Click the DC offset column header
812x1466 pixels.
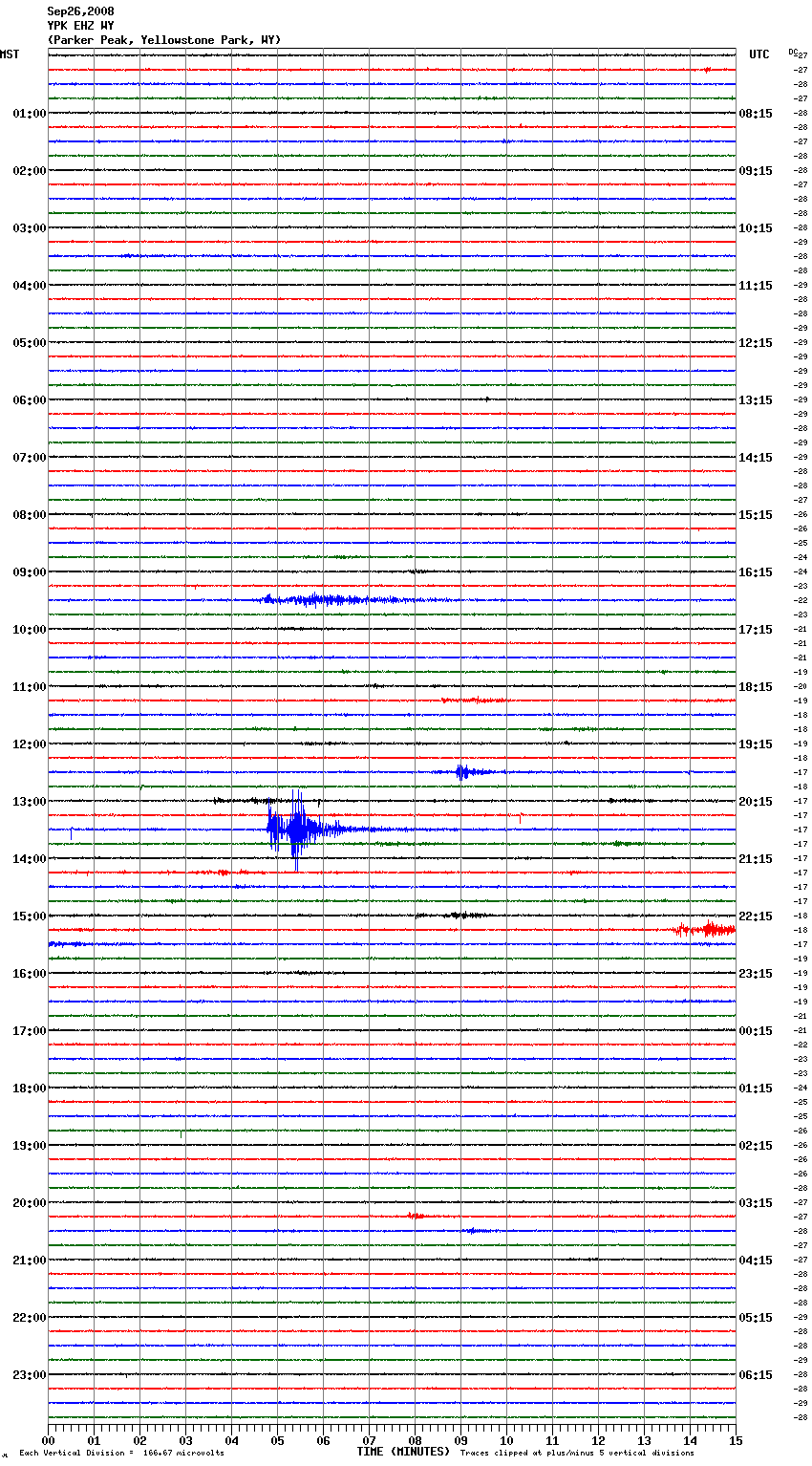(793, 52)
